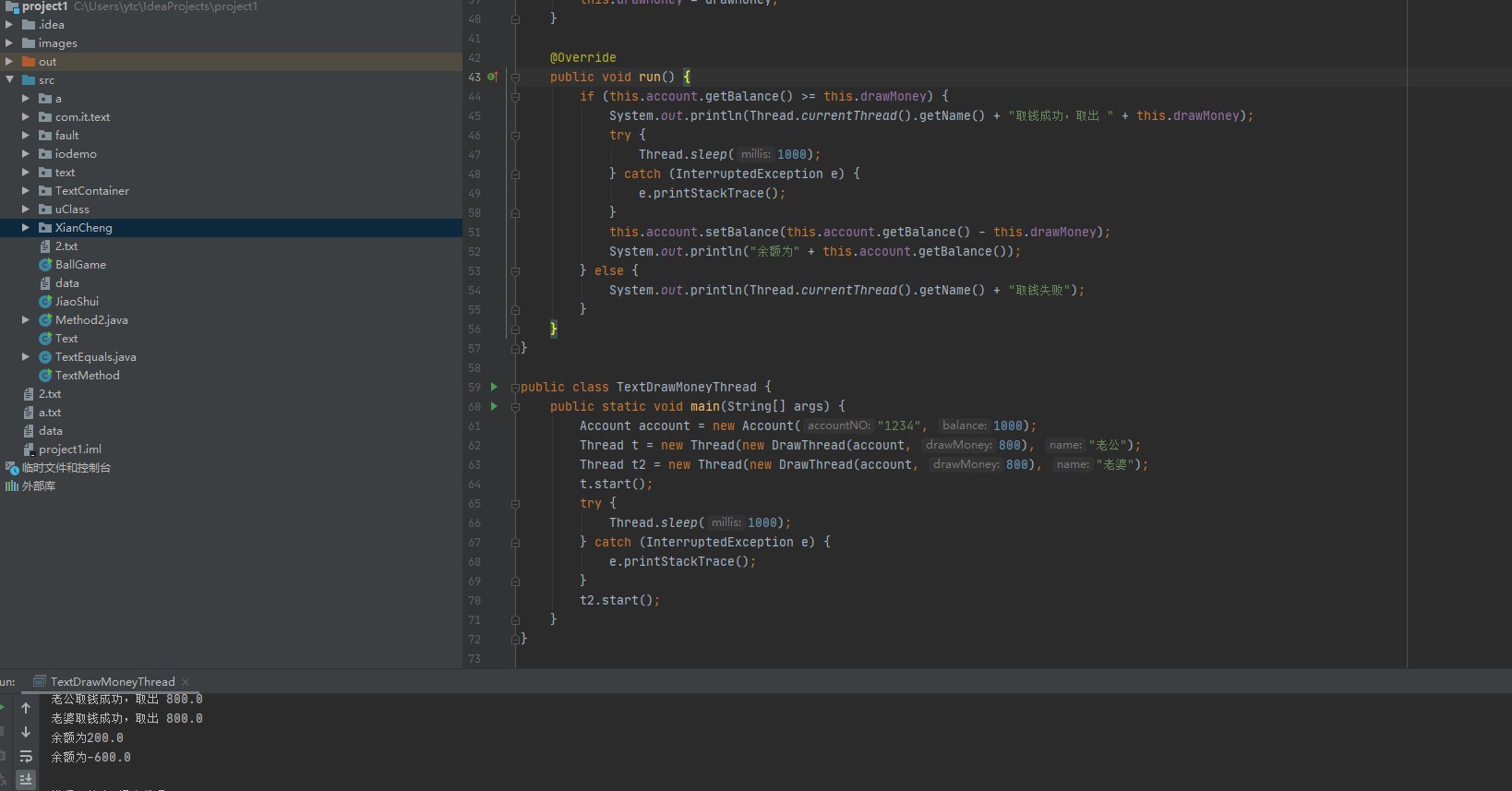Click the run gutter arrow beside class TextDrawMoneyThread

pyautogui.click(x=494, y=387)
